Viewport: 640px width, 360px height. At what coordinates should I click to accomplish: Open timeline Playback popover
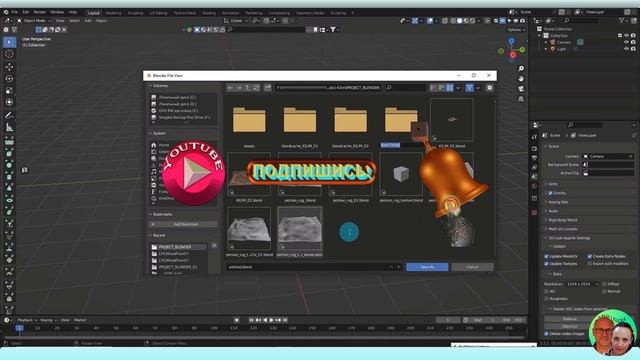[27, 320]
